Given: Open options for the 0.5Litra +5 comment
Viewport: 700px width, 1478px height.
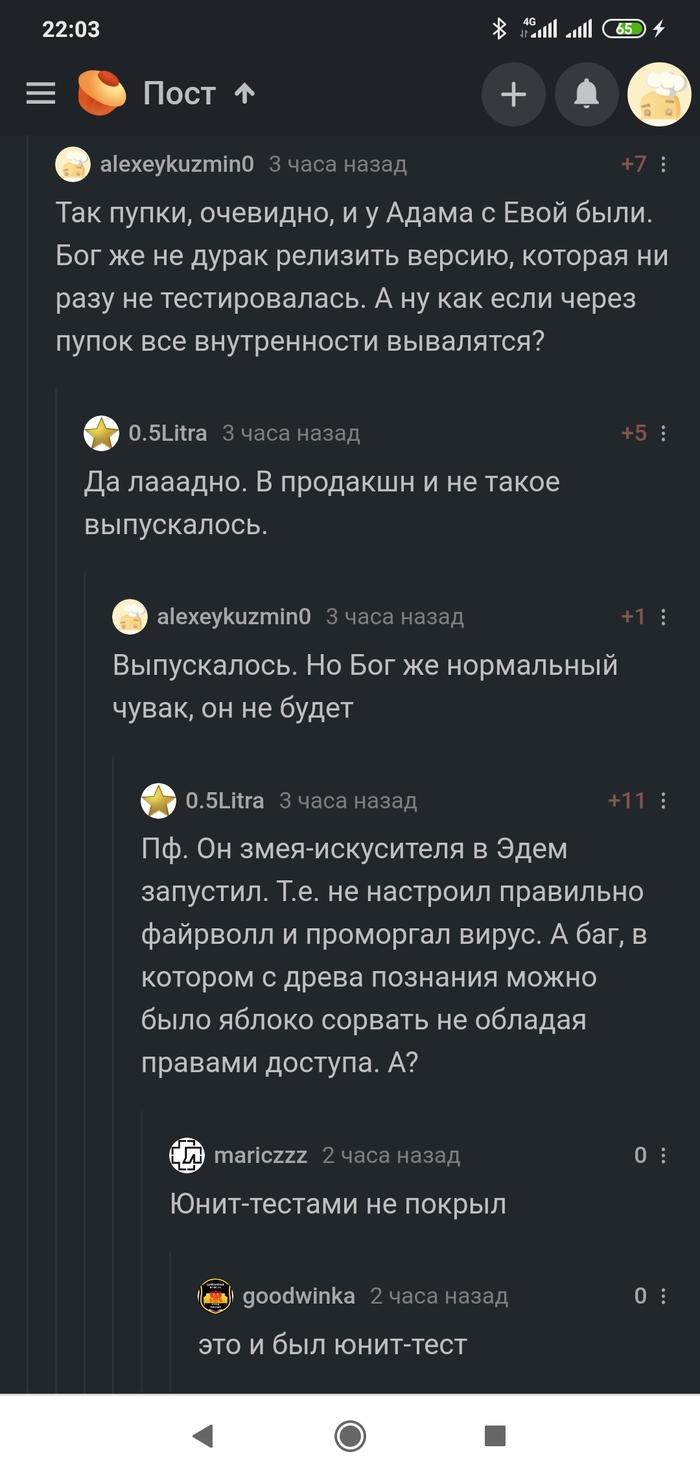Looking at the screenshot, I should coord(664,434).
